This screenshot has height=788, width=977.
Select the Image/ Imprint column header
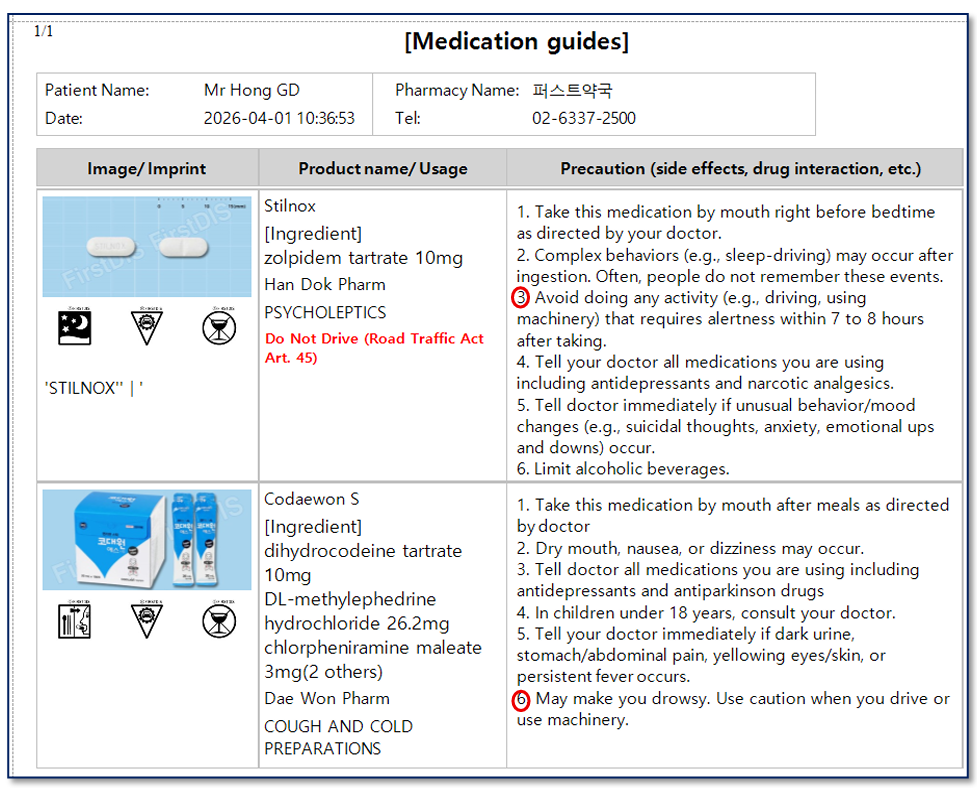pos(147,168)
